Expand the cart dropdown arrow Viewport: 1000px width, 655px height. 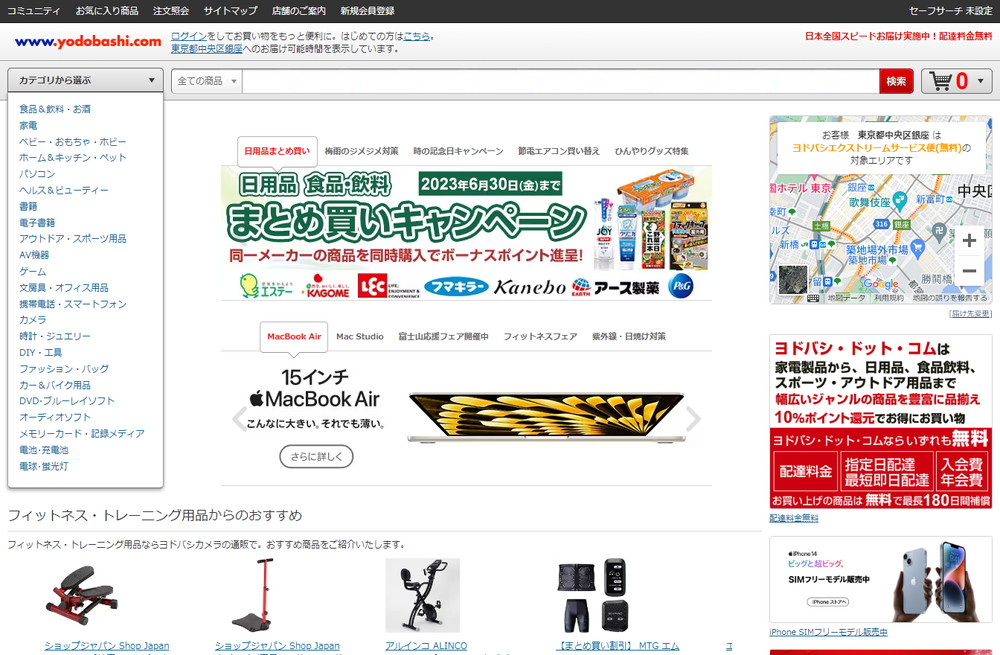[x=980, y=81]
